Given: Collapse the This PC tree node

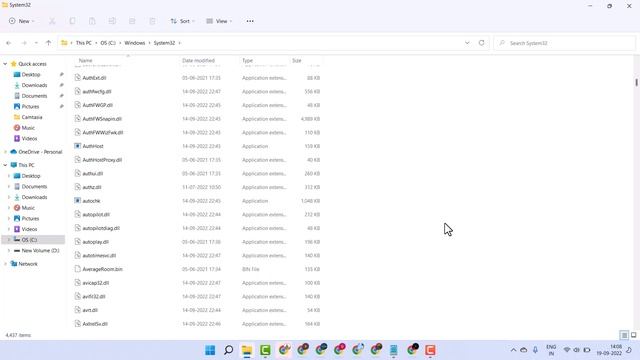Looking at the screenshot, I should [x=5, y=165].
